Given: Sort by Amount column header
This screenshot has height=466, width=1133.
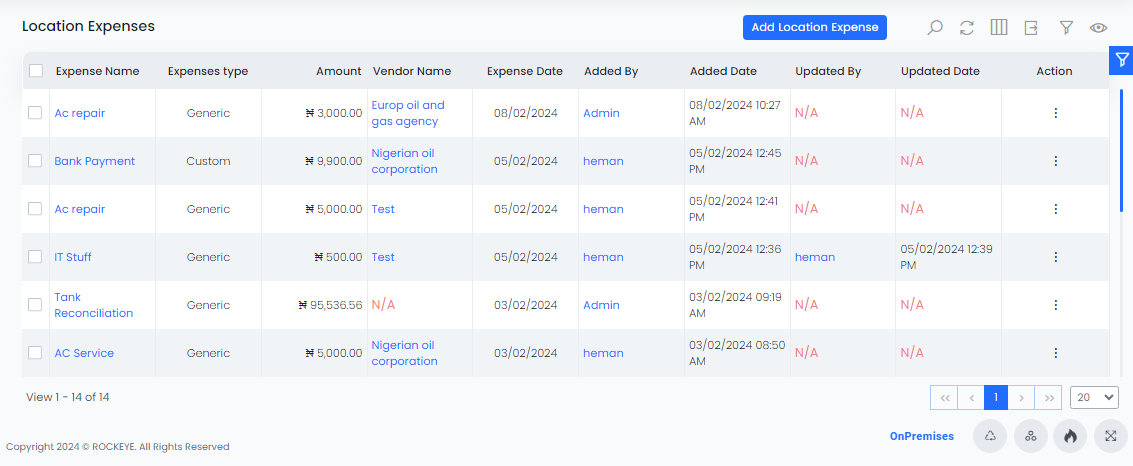Looking at the screenshot, I should pyautogui.click(x=338, y=71).
